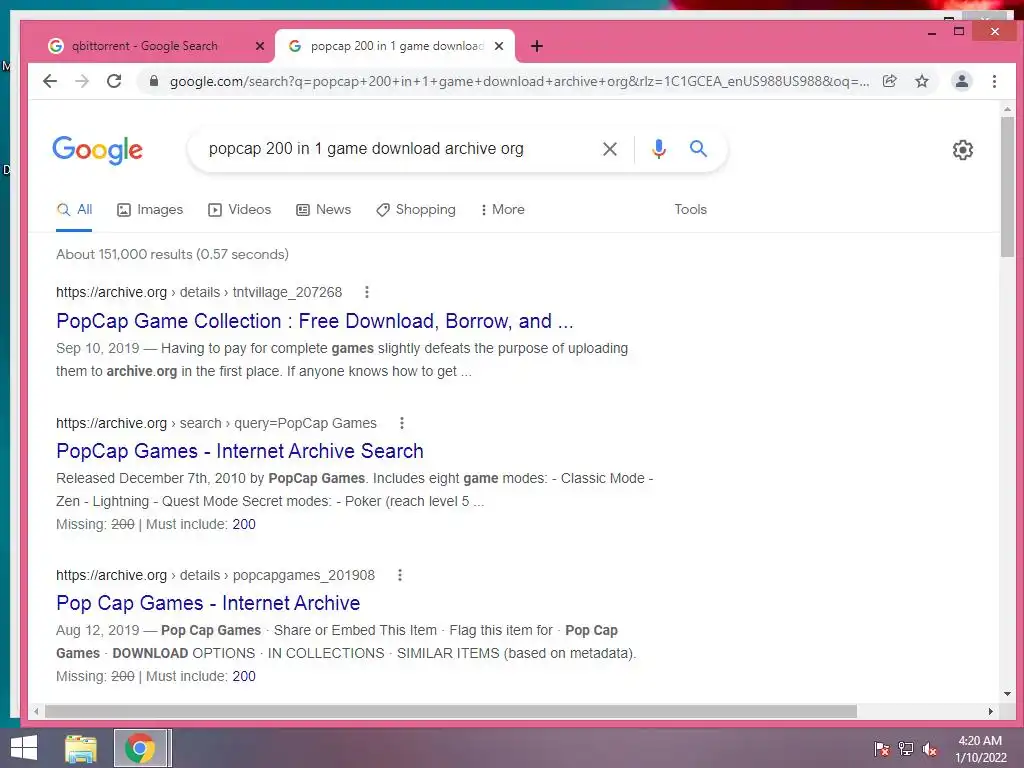1024x768 pixels.
Task: Click the share page icon in the address bar
Action: [x=889, y=81]
